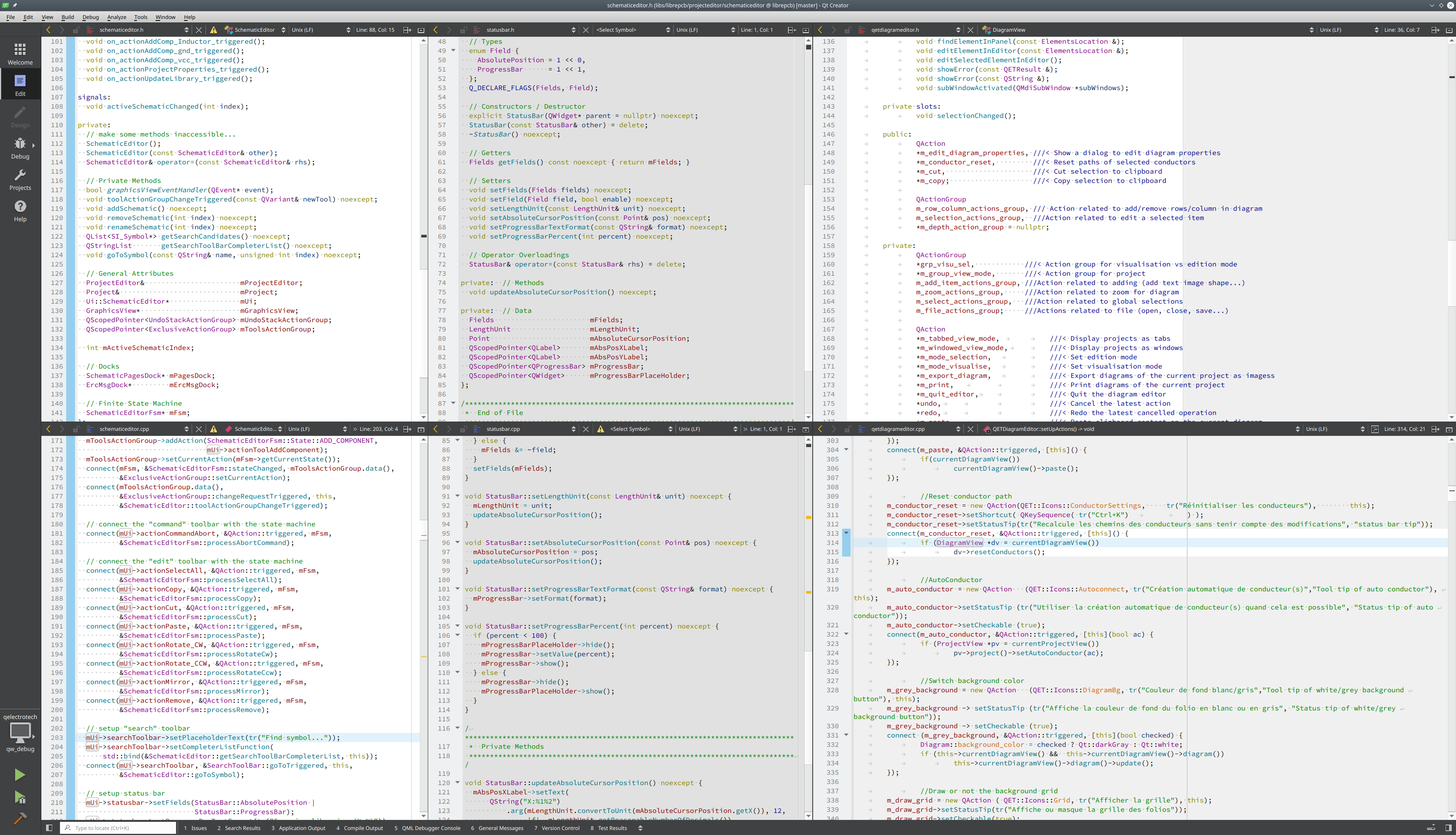Image resolution: width=1456 pixels, height=835 pixels.
Task: Open Debug mode in left sidebar
Action: point(20,147)
